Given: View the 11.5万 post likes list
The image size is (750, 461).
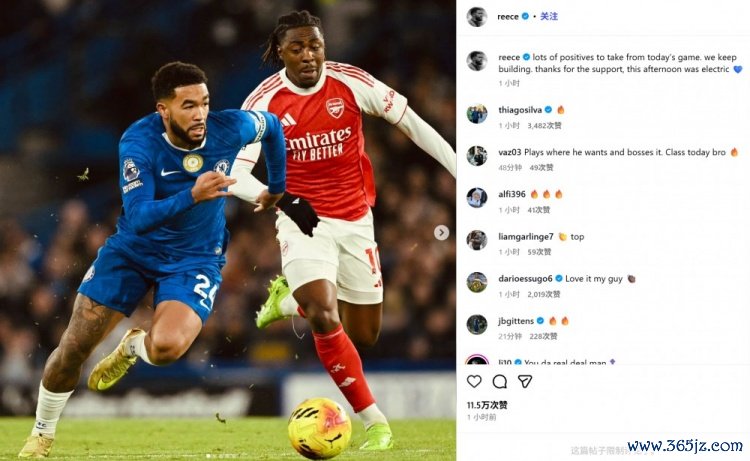Looking at the screenshot, I should (487, 405).
